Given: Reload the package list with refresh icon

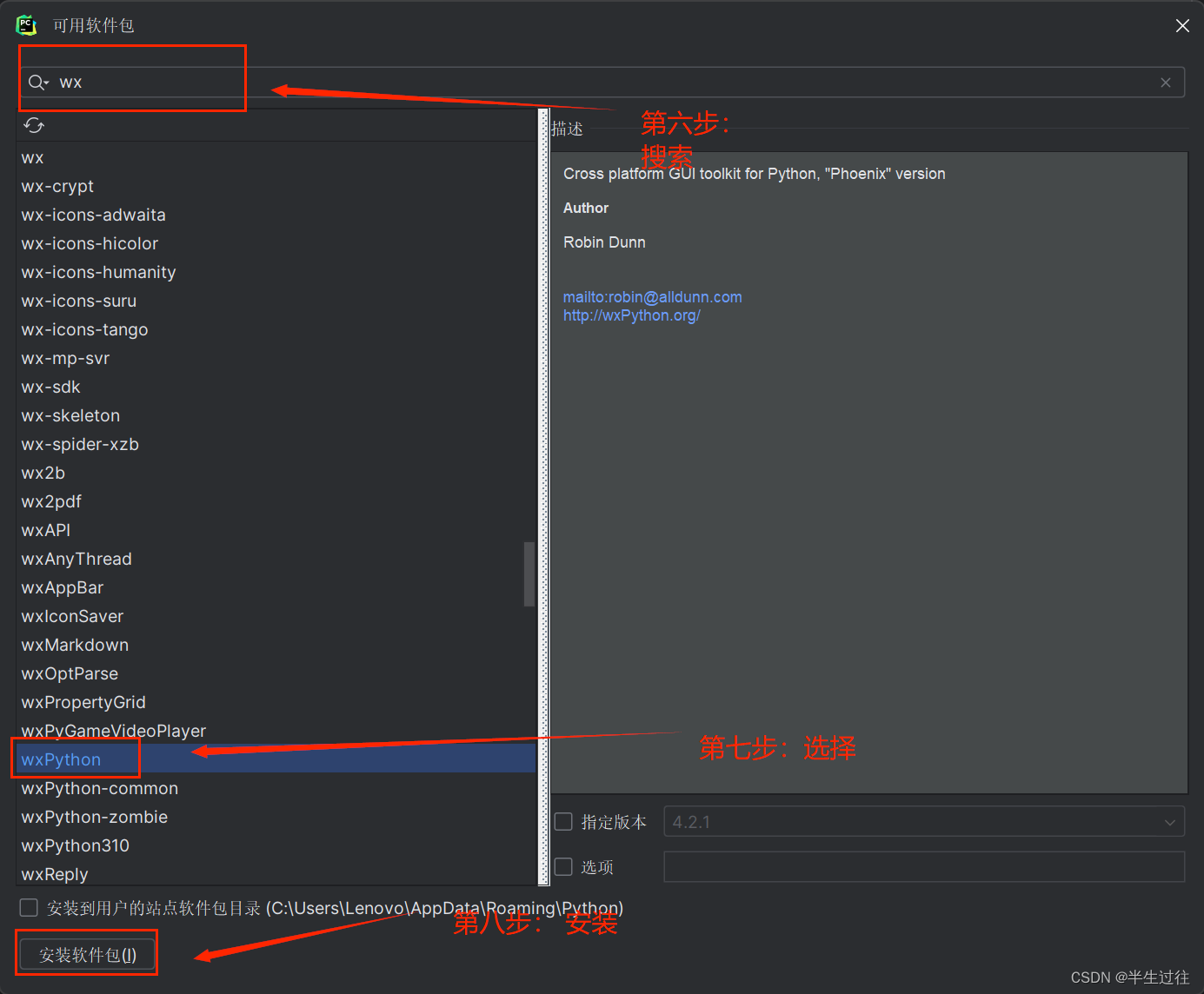Looking at the screenshot, I should click(34, 126).
